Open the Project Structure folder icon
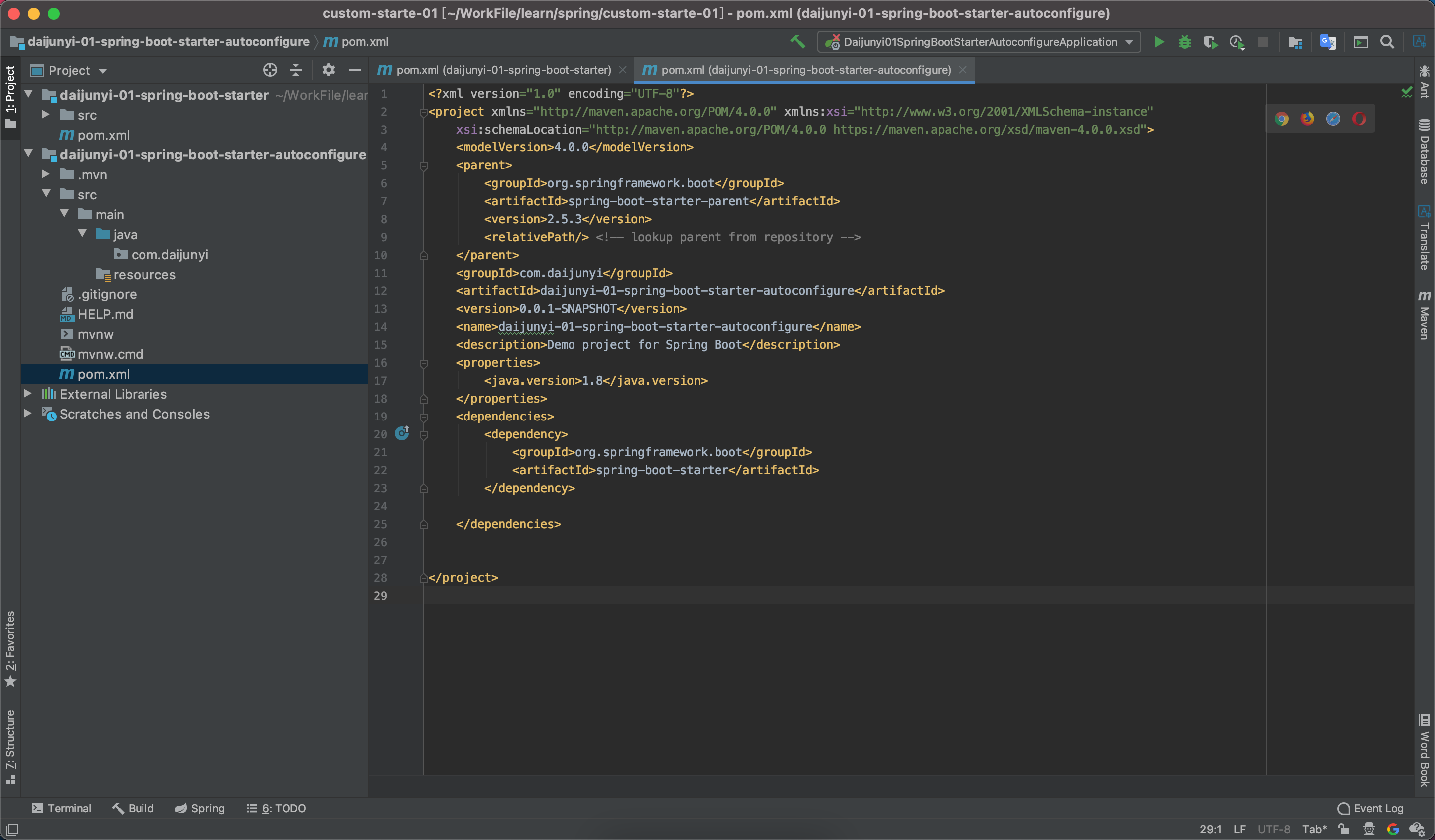 click(x=1295, y=42)
